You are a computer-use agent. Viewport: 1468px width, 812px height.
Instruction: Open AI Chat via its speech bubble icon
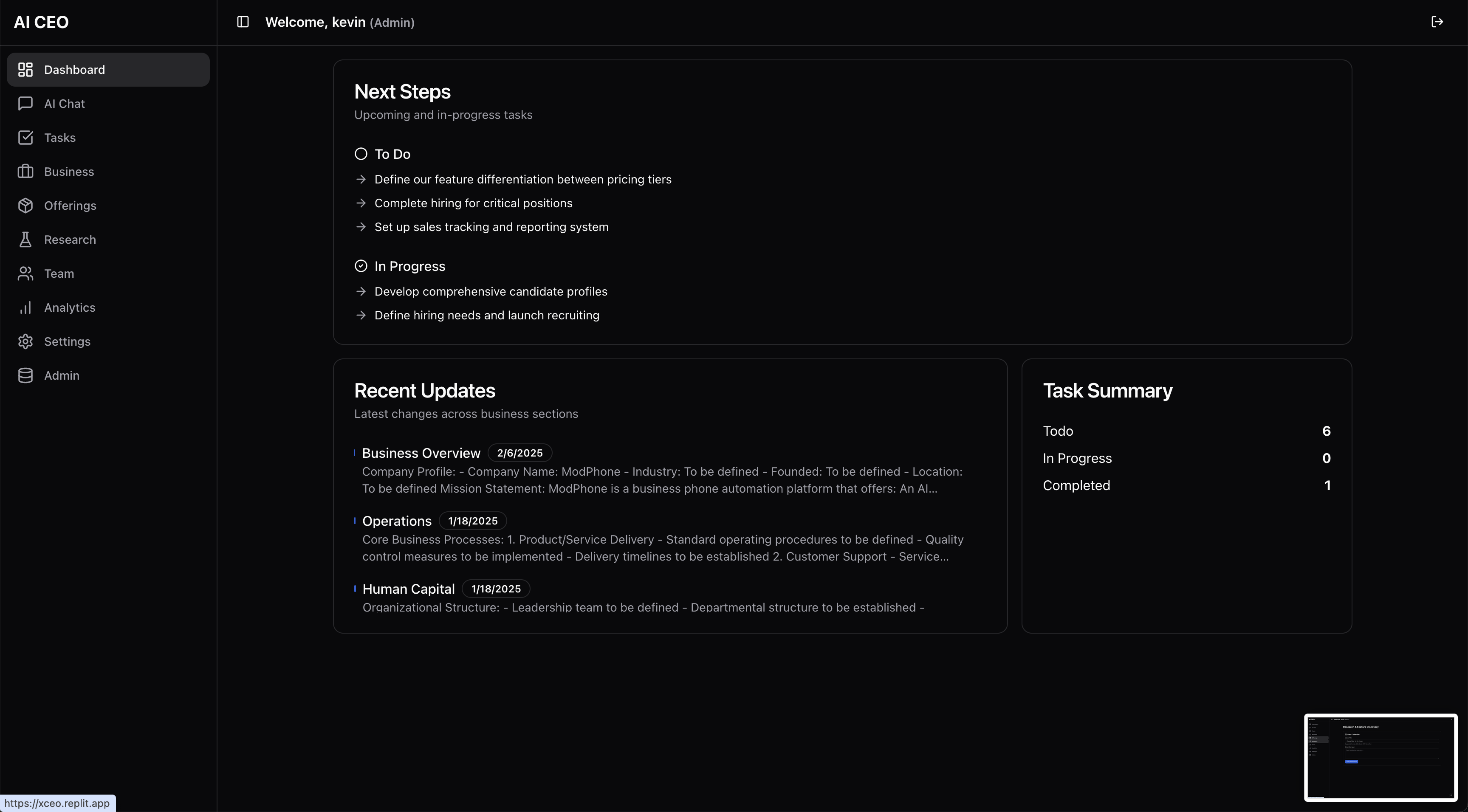25,104
